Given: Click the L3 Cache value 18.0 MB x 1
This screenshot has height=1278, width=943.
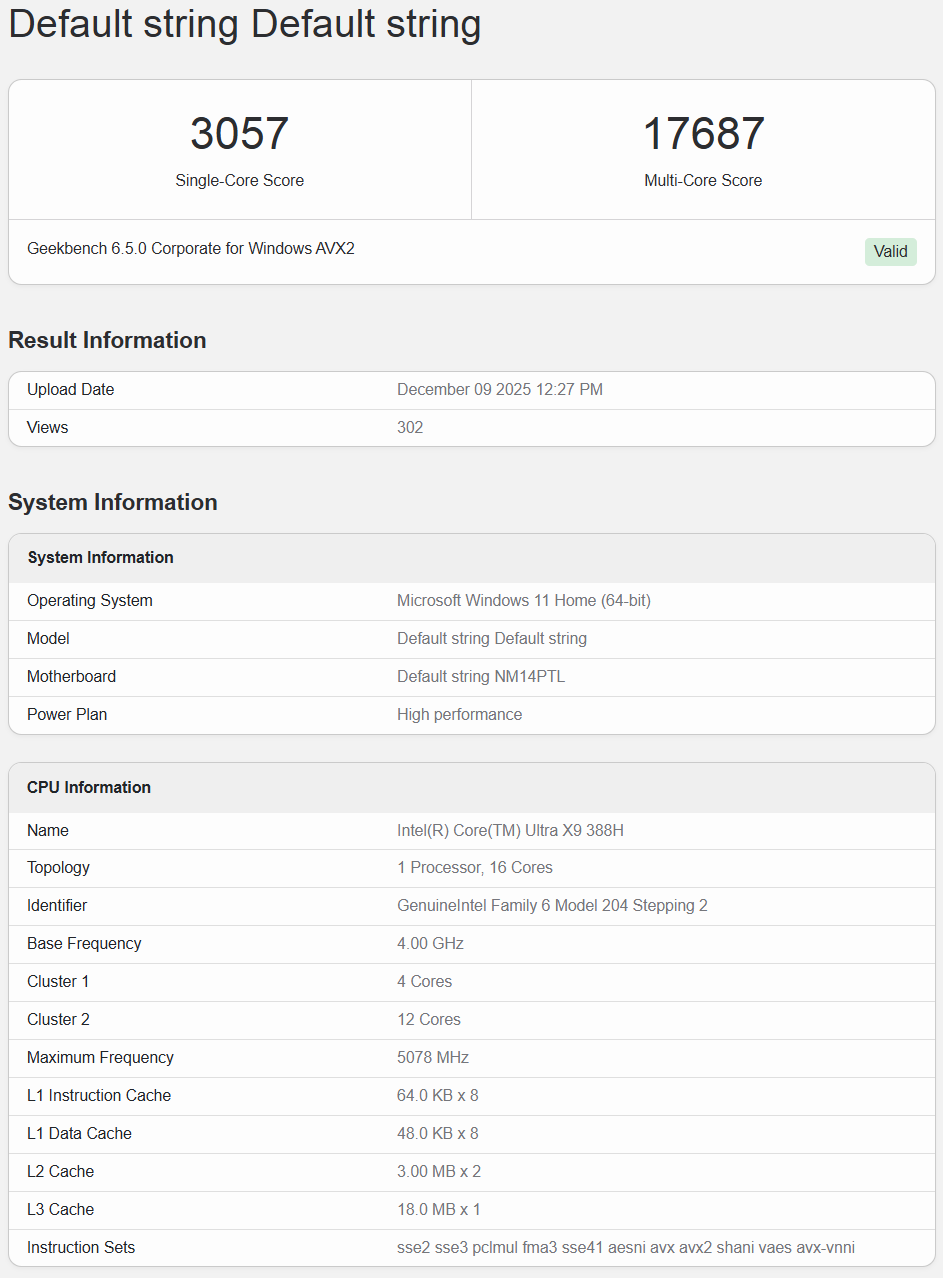Looking at the screenshot, I should coord(438,1210).
